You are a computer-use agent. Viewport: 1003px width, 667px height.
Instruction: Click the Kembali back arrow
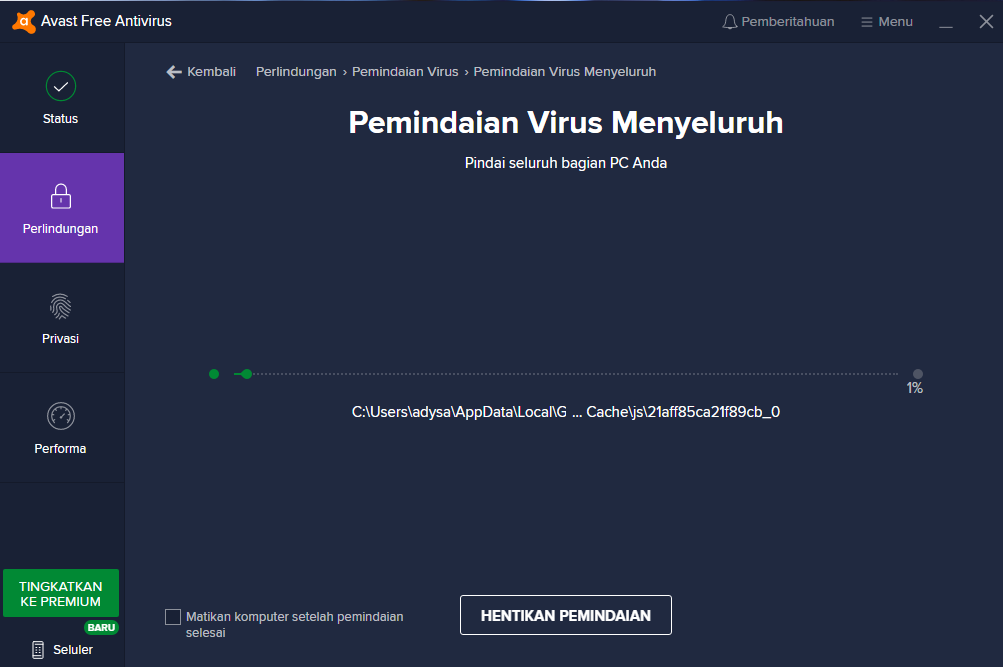[x=174, y=72]
